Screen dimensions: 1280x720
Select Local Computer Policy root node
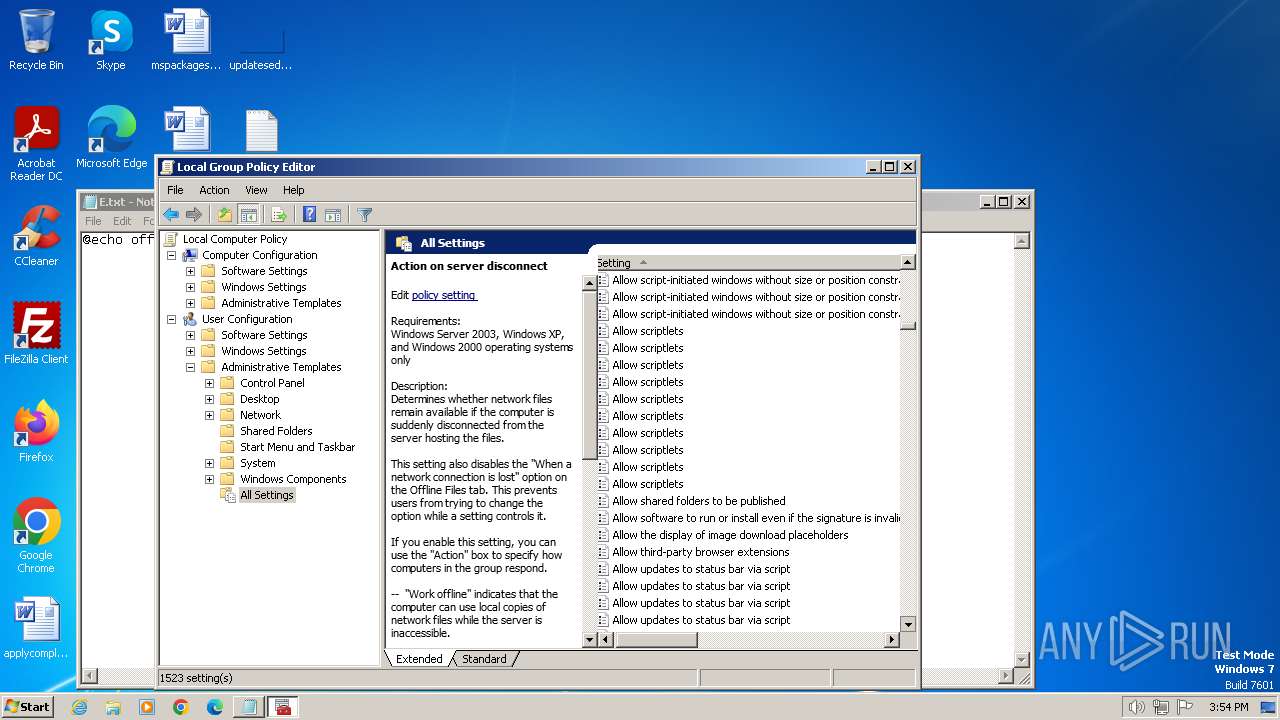[235, 239]
